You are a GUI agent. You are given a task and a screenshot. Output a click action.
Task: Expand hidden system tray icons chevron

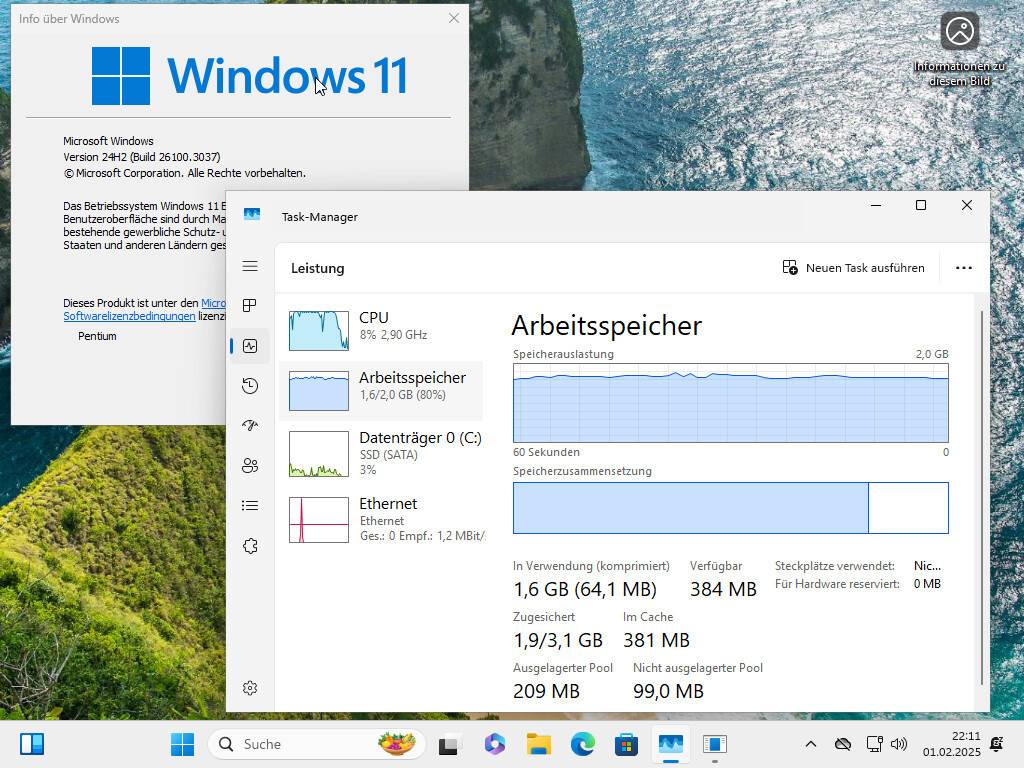pyautogui.click(x=810, y=744)
